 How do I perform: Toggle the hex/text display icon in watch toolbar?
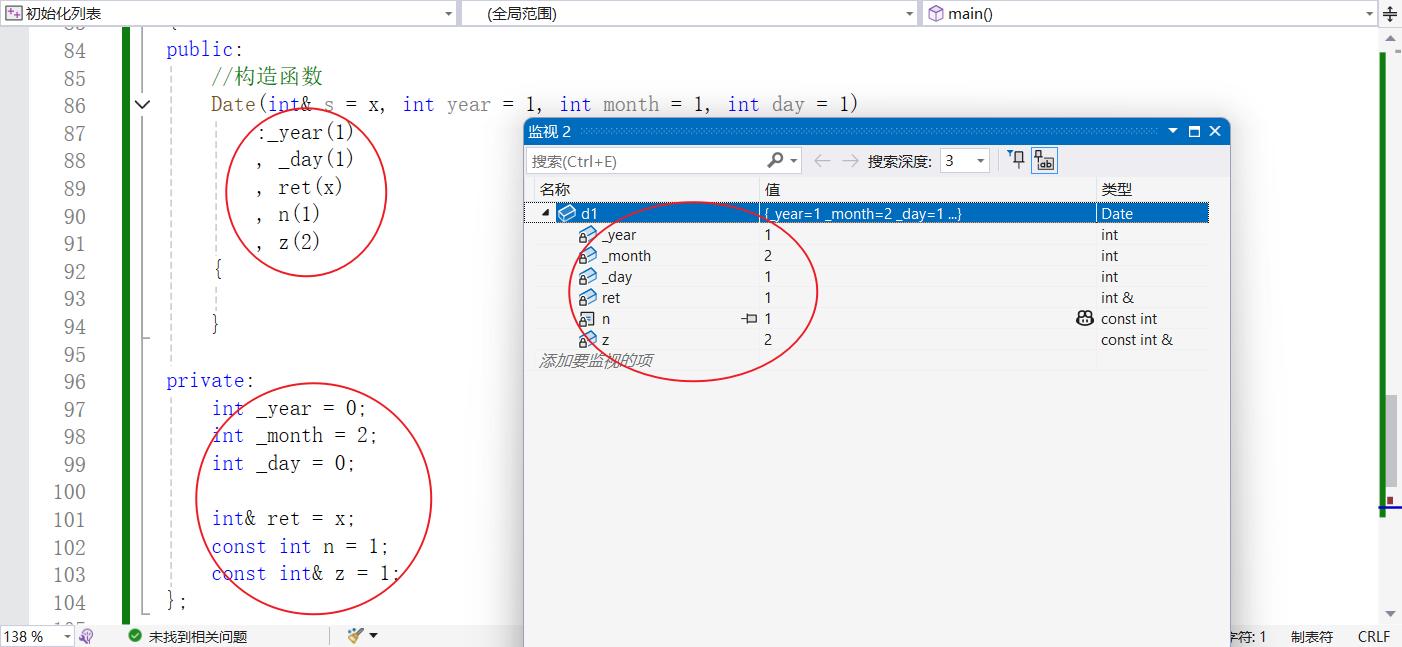click(x=1045, y=160)
